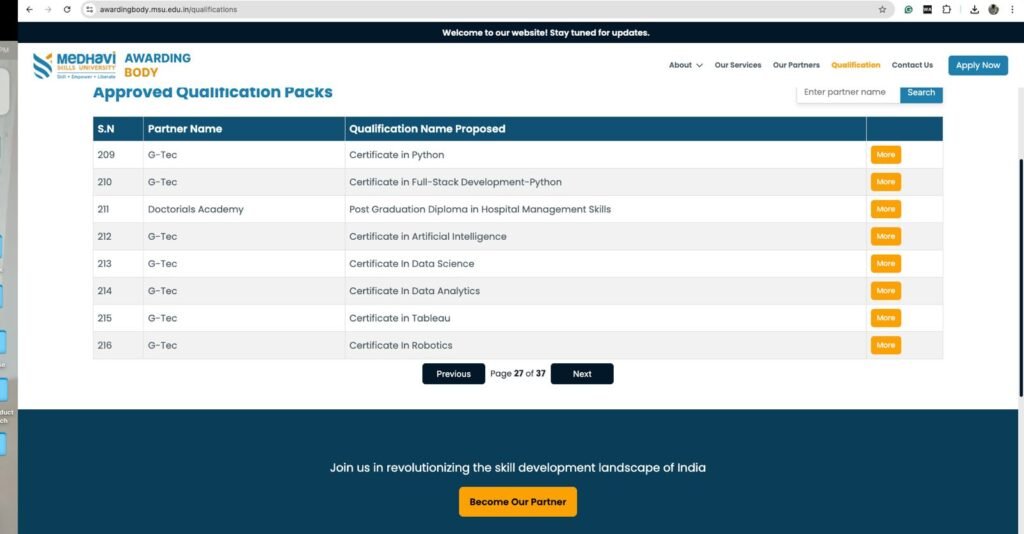This screenshot has height=534, width=1024.
Task: Go to the Next page
Action: 582,374
